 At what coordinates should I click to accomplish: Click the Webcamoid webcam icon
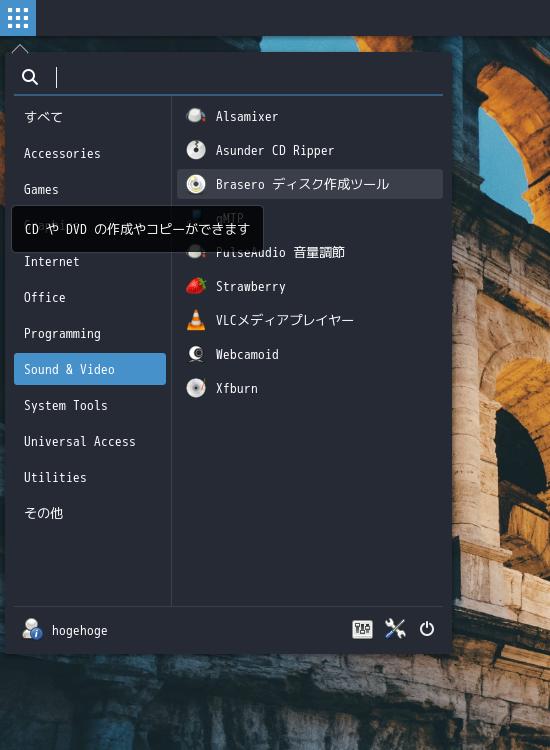(x=196, y=354)
